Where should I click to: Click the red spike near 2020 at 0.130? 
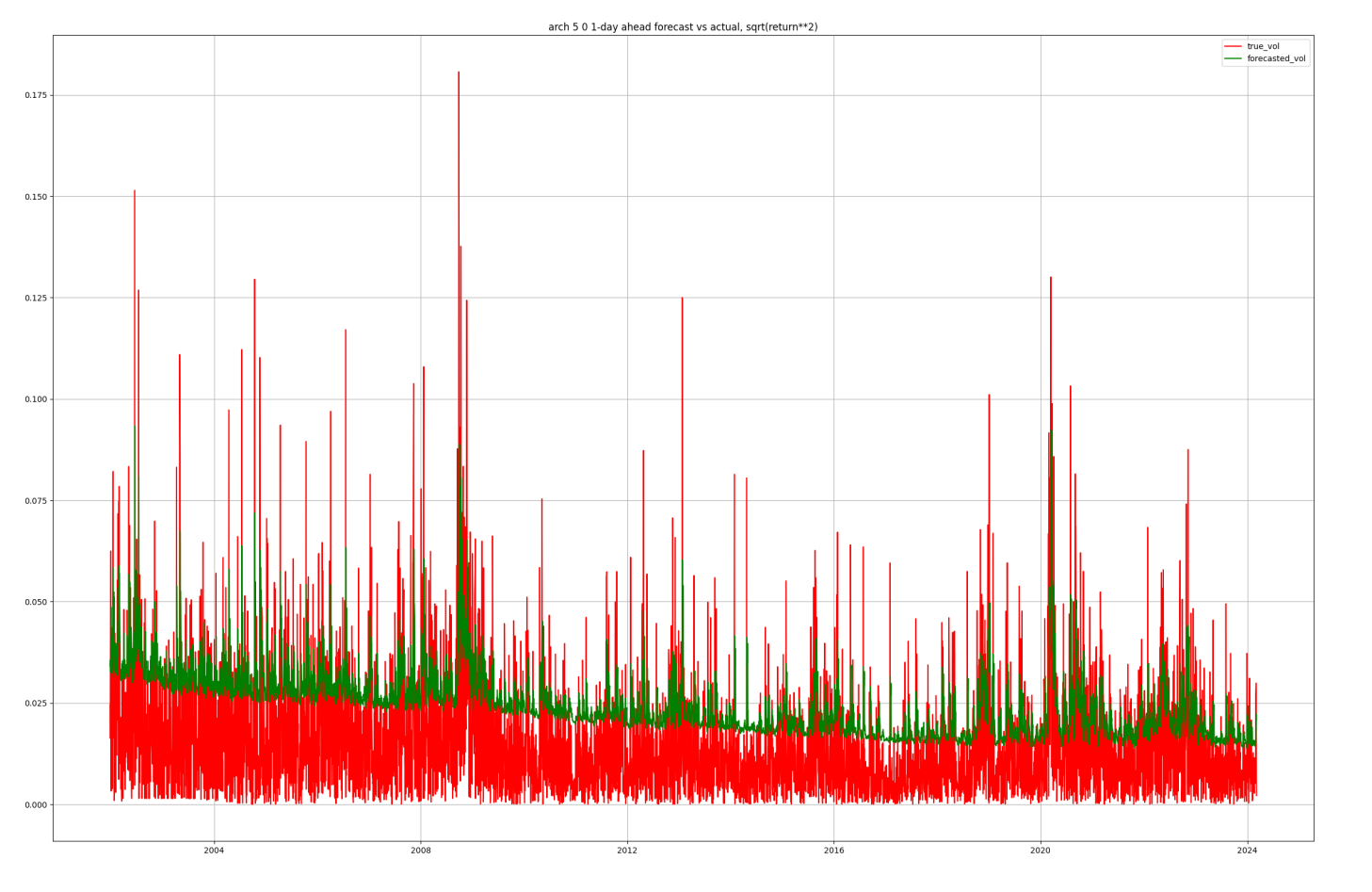[x=1053, y=280]
